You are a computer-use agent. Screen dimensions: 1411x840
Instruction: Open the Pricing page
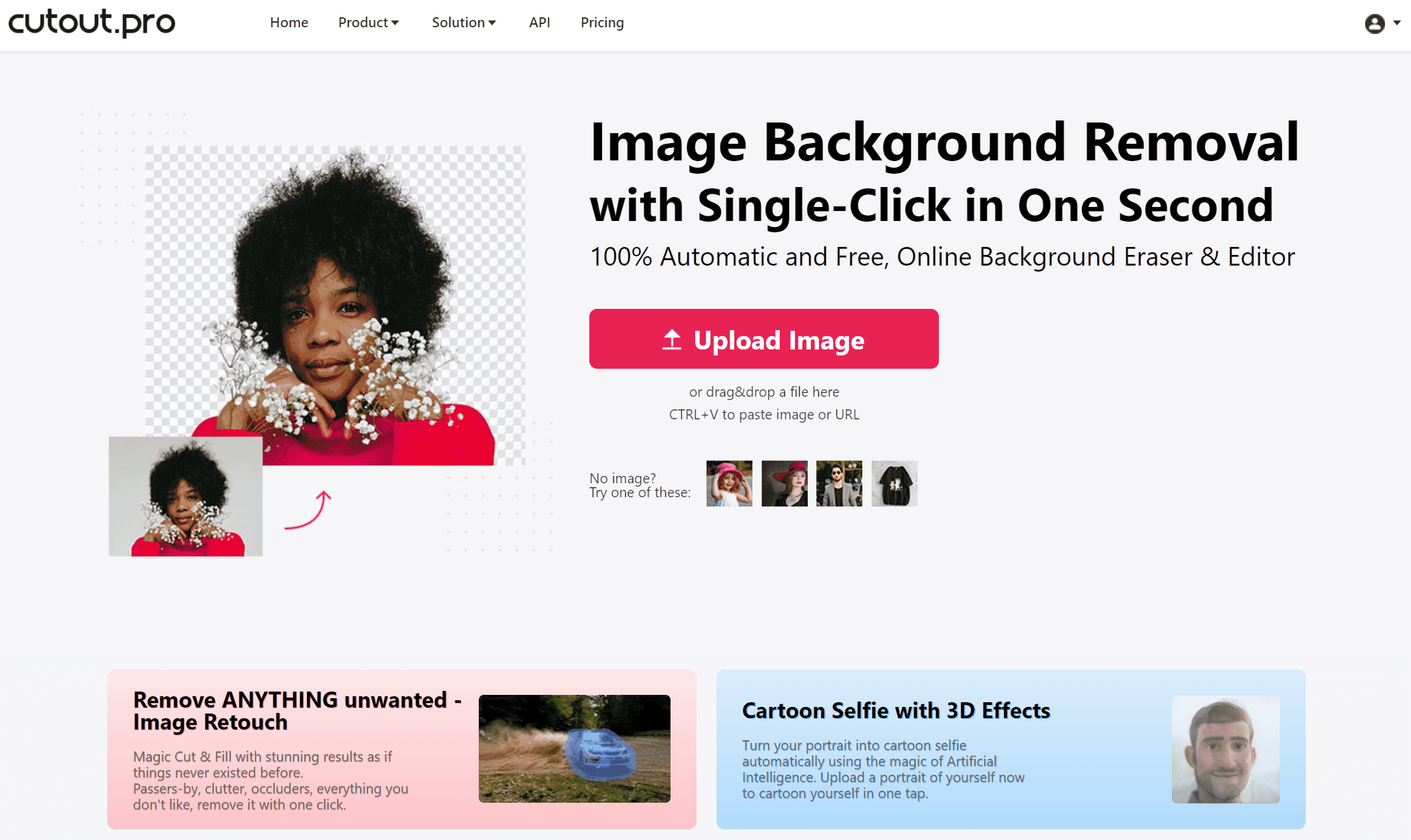click(602, 23)
